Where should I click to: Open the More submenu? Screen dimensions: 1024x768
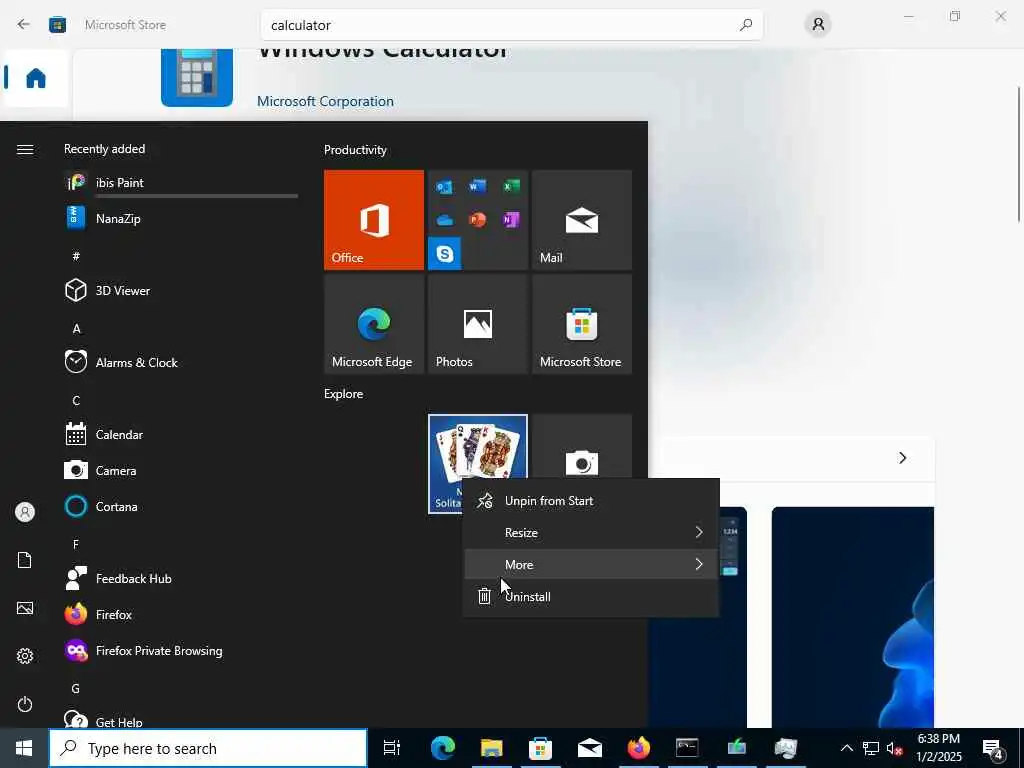tap(591, 564)
